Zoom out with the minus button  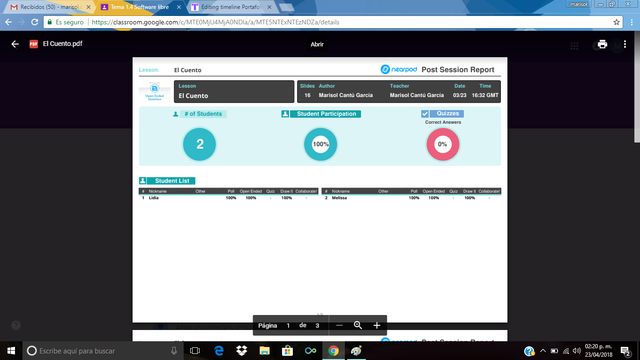339,325
